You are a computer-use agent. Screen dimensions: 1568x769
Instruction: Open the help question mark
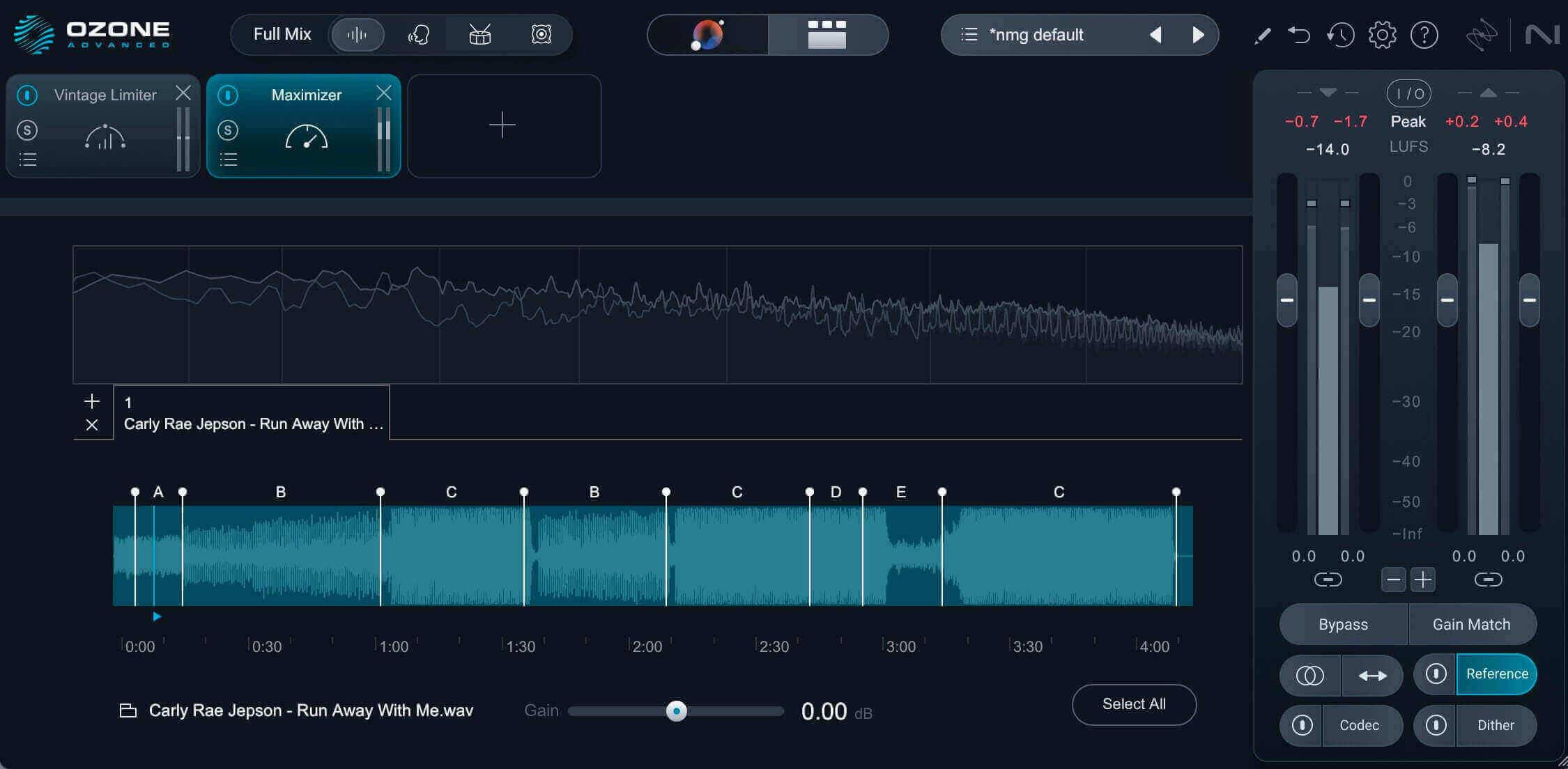1424,35
